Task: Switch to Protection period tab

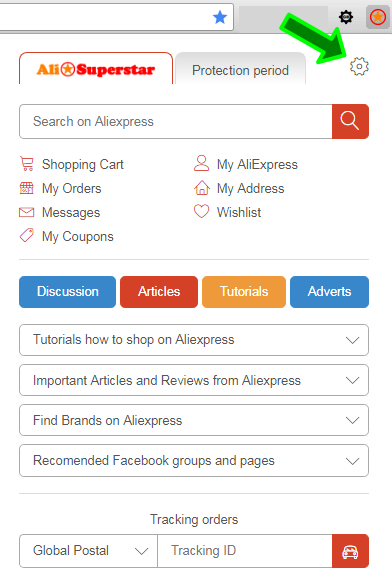Action: click(240, 69)
